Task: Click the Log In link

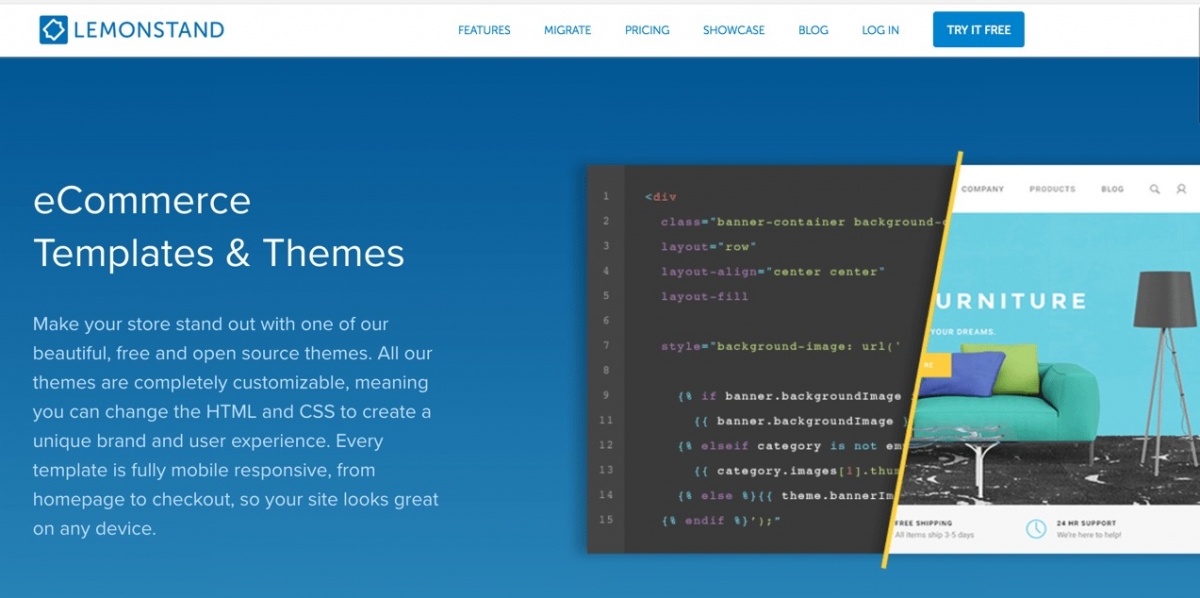Action: coord(880,30)
